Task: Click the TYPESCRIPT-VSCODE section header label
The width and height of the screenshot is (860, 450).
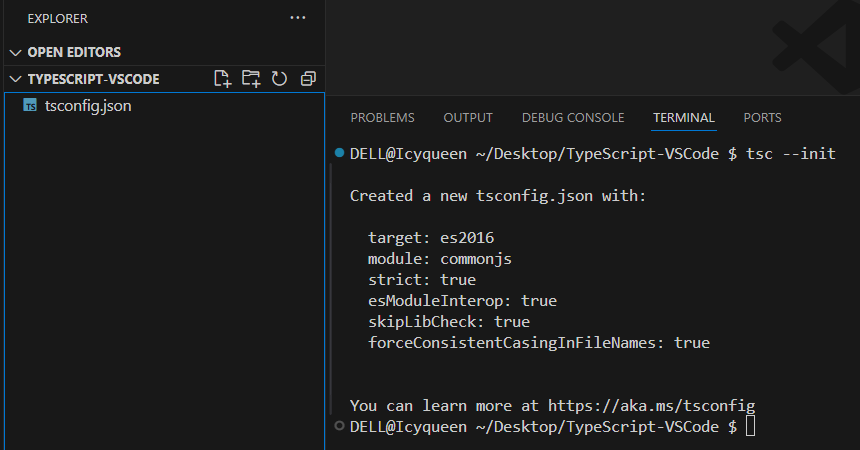Action: 93,79
